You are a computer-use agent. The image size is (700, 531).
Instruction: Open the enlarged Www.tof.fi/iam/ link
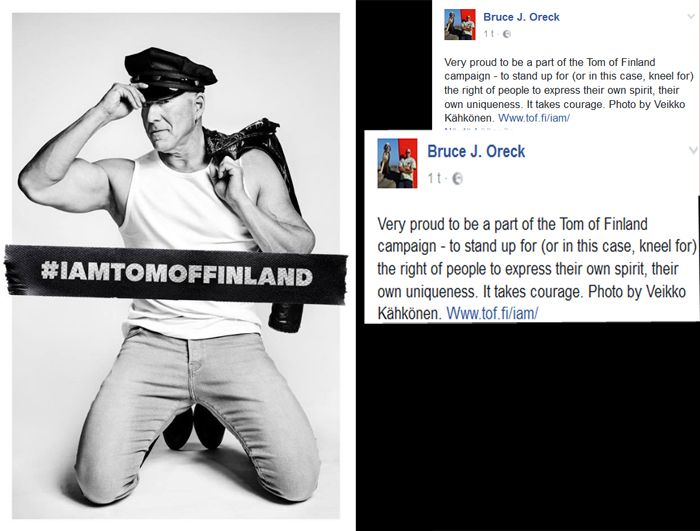(x=492, y=313)
